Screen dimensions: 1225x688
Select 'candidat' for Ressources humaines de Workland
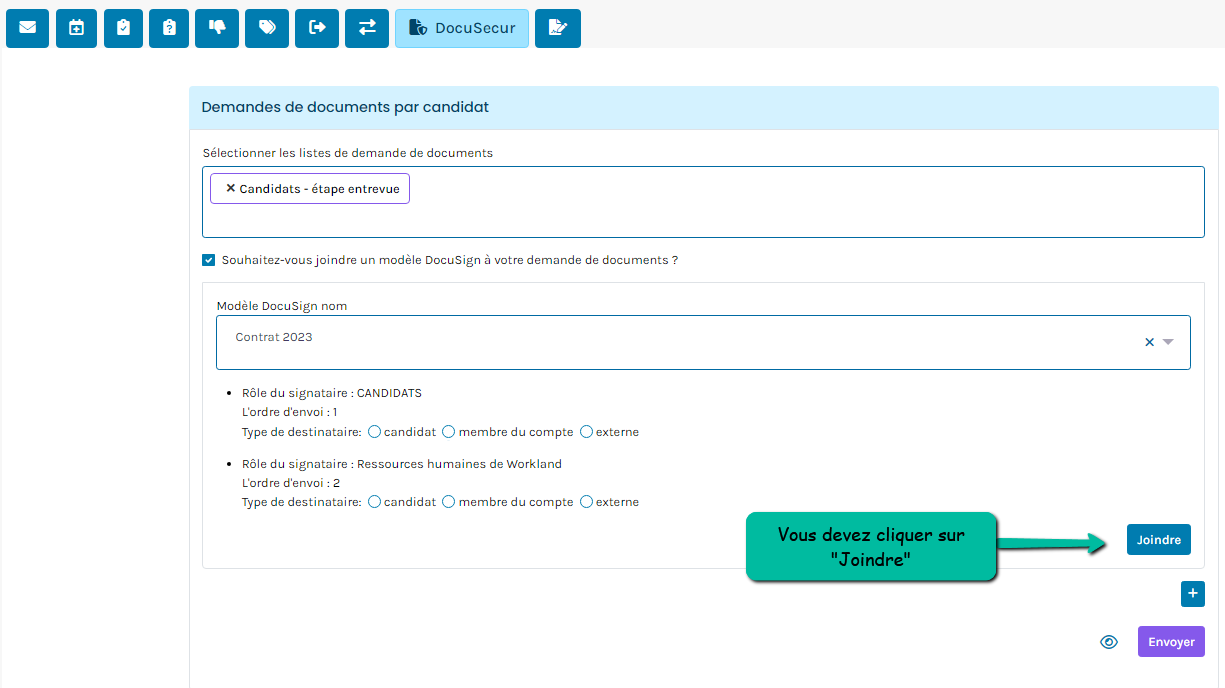click(374, 502)
